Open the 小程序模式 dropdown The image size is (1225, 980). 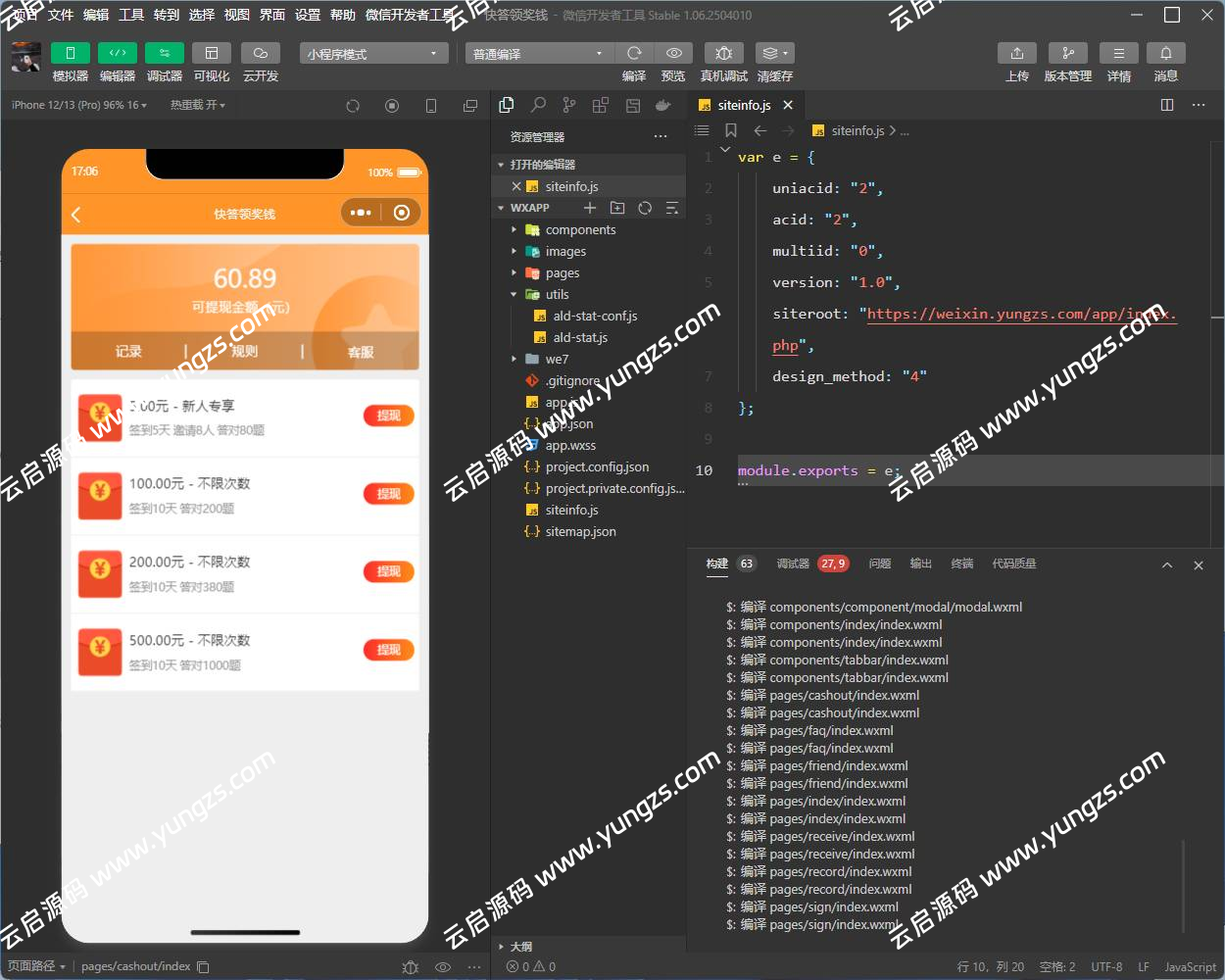coord(373,54)
